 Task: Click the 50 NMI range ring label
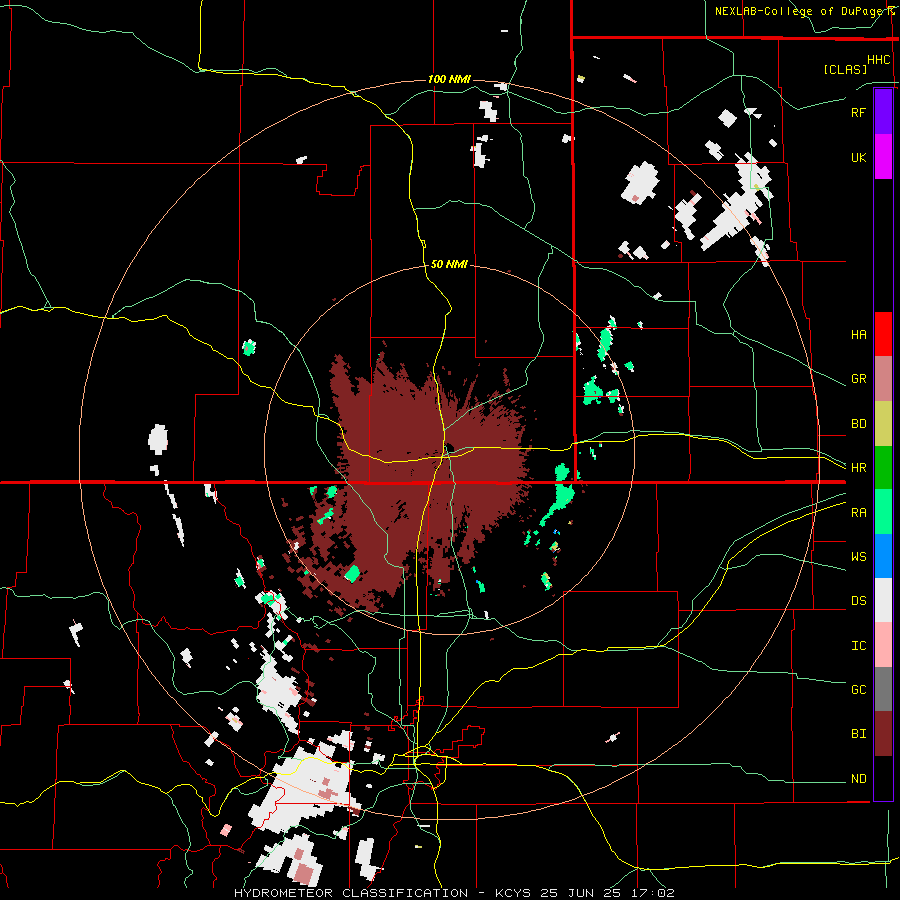pyautogui.click(x=449, y=265)
